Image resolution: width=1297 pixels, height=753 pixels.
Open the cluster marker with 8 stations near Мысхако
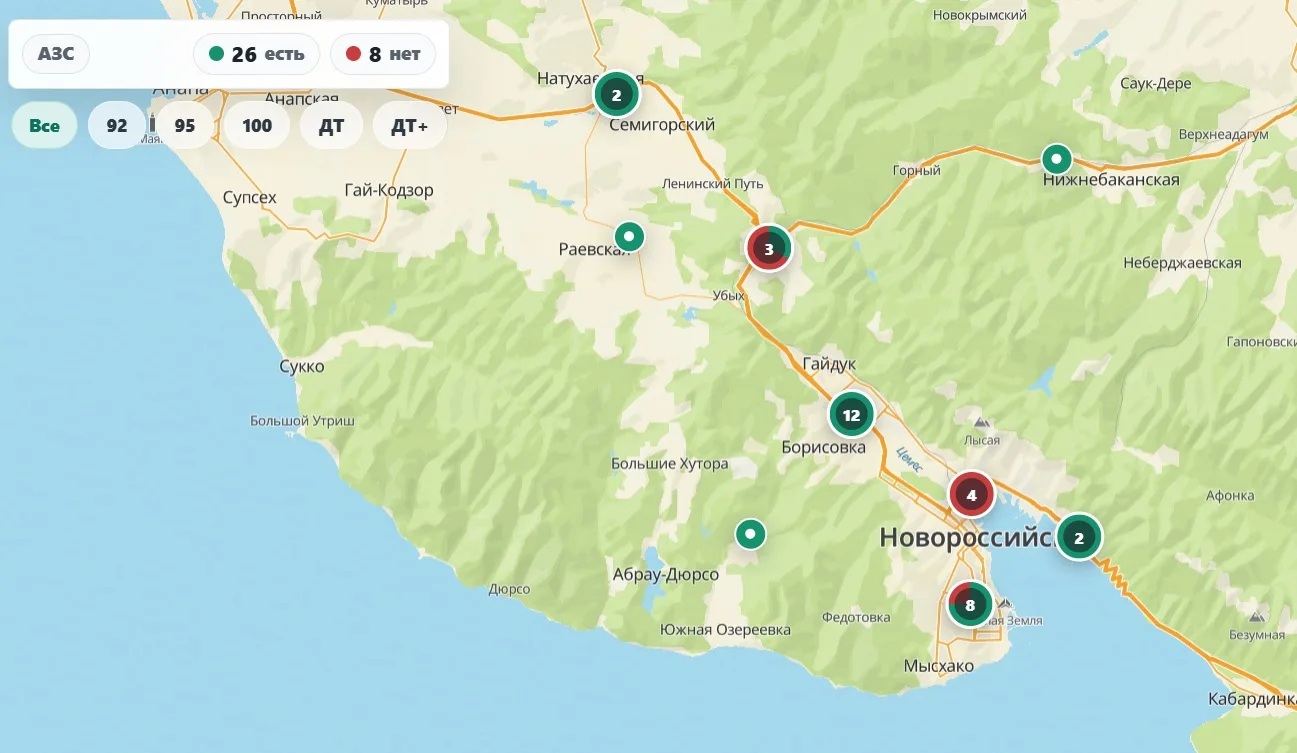[969, 604]
